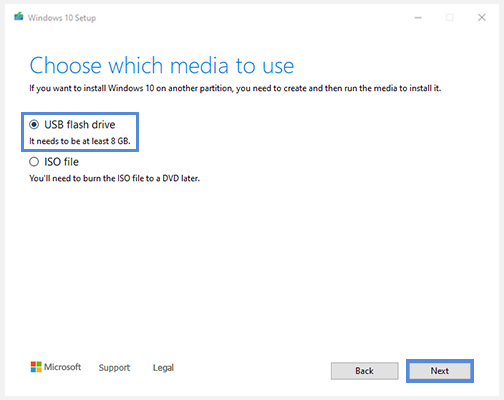This screenshot has height=400, width=504.
Task: Click the Windows 10 Setup window title text
Action: (x=62, y=18)
